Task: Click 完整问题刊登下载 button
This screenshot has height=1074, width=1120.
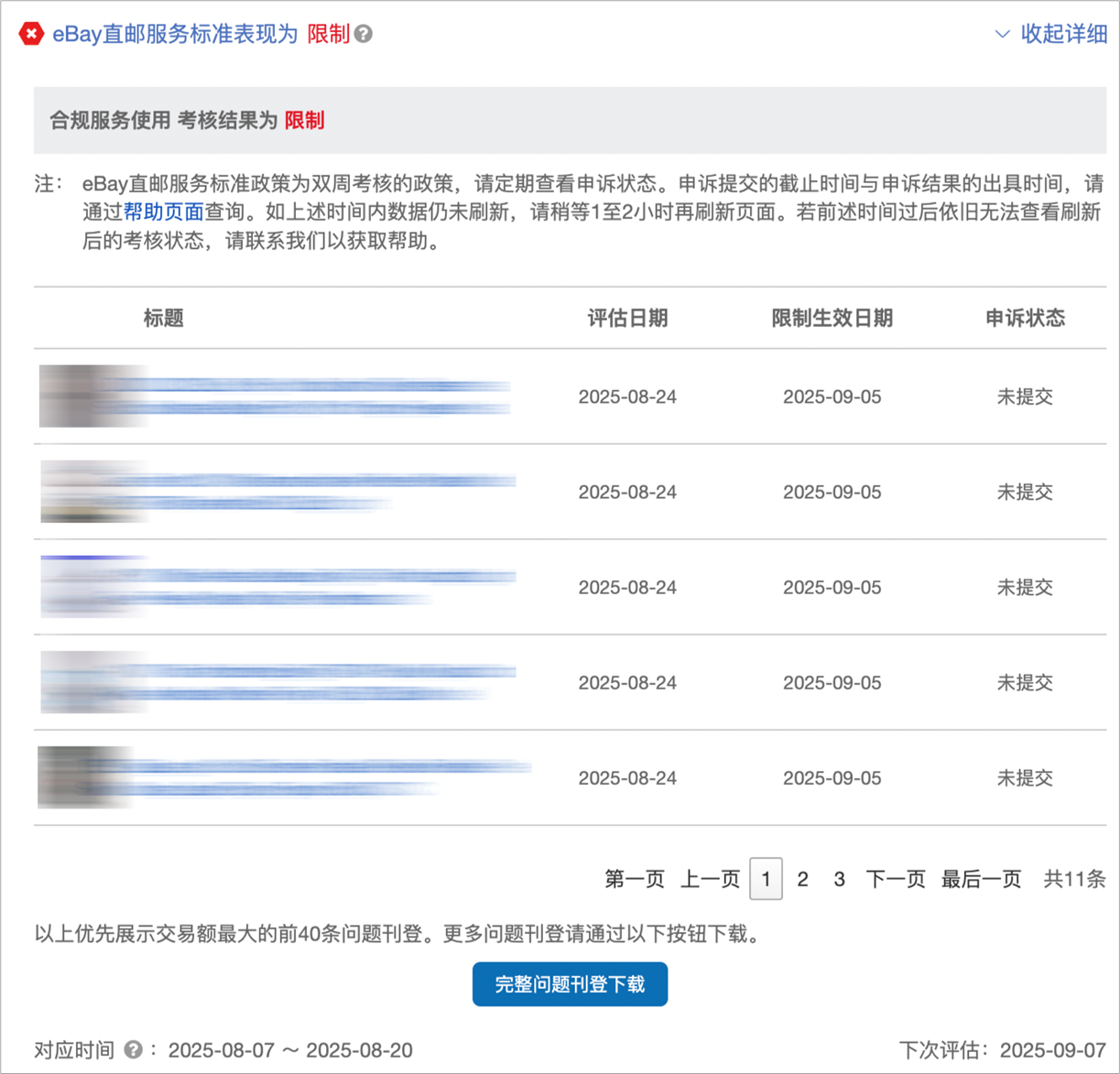Action: pos(570,984)
